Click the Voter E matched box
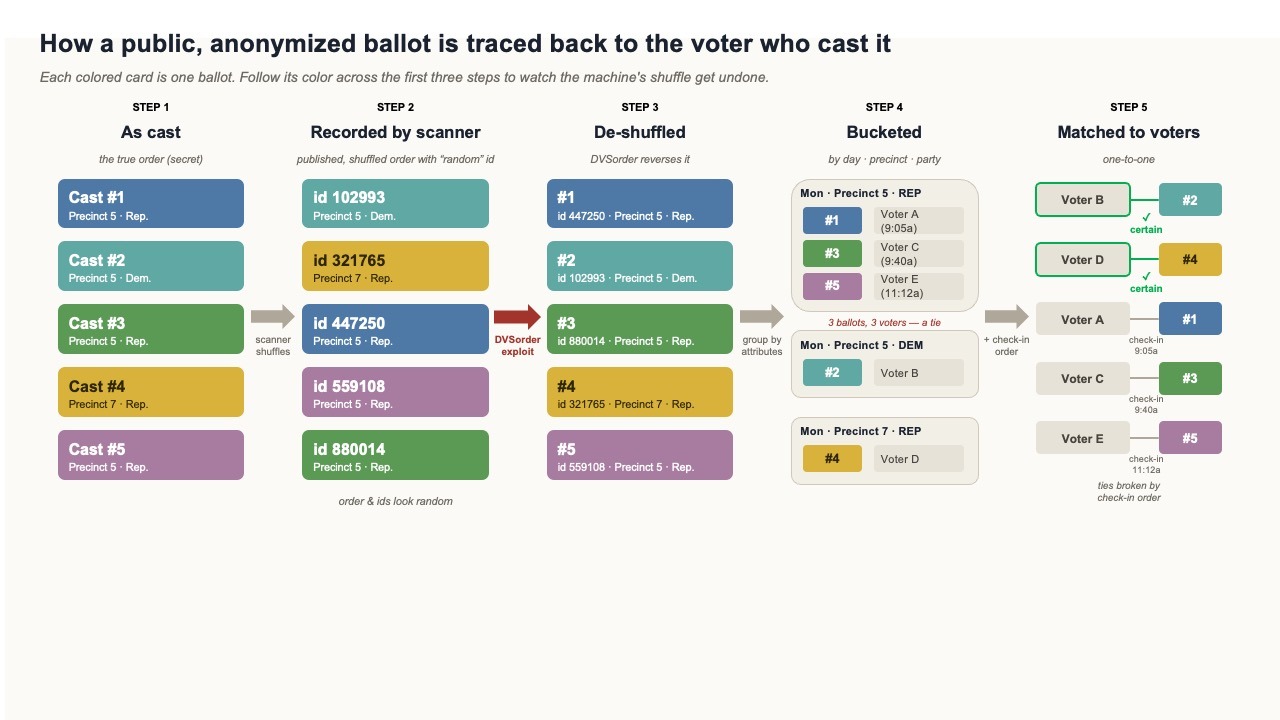Viewport: 1280px width, 720px height. click(x=1083, y=438)
